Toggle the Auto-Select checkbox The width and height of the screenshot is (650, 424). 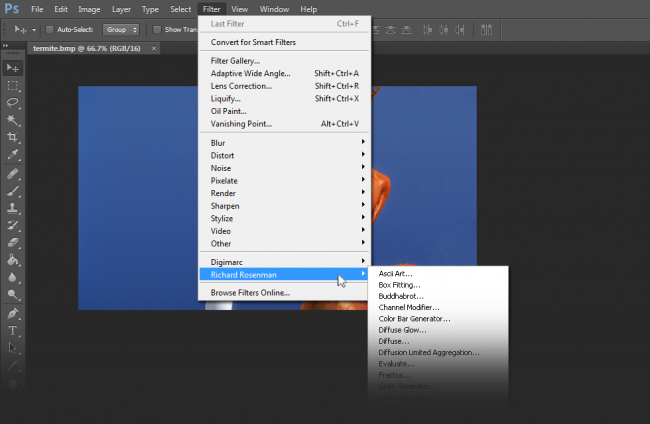(50, 30)
